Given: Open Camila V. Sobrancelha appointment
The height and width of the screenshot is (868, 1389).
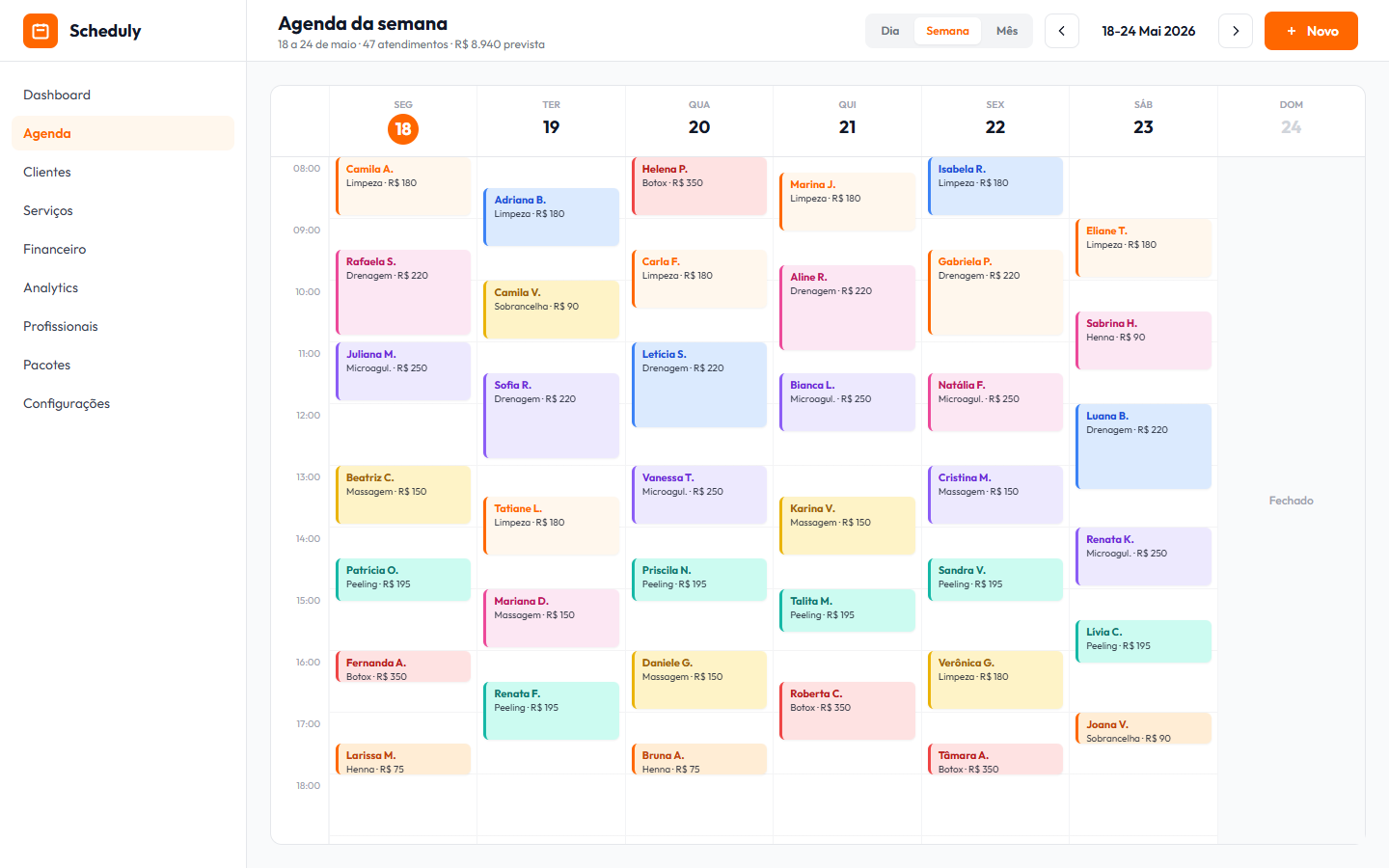Looking at the screenshot, I should [551, 310].
